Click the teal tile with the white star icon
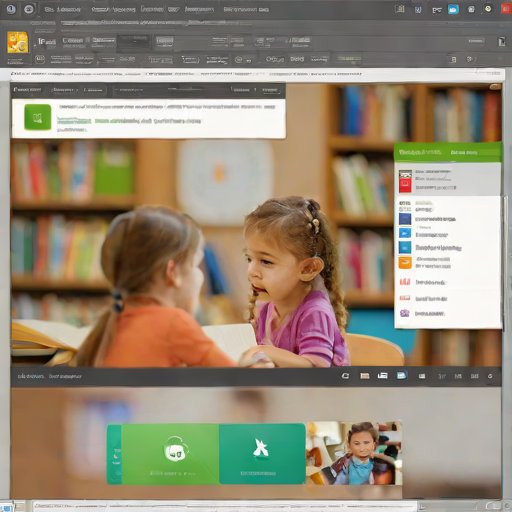 [262, 454]
